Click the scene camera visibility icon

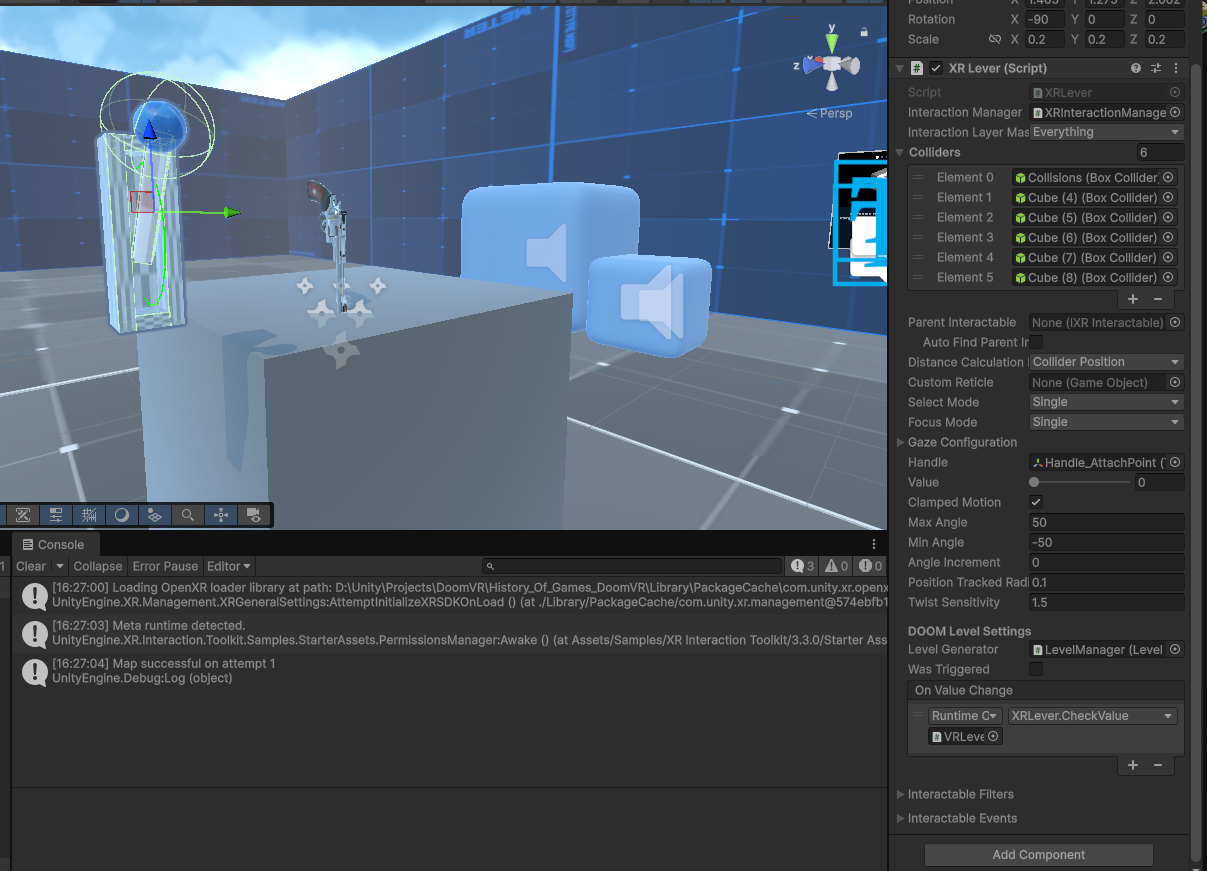pyautogui.click(x=254, y=515)
